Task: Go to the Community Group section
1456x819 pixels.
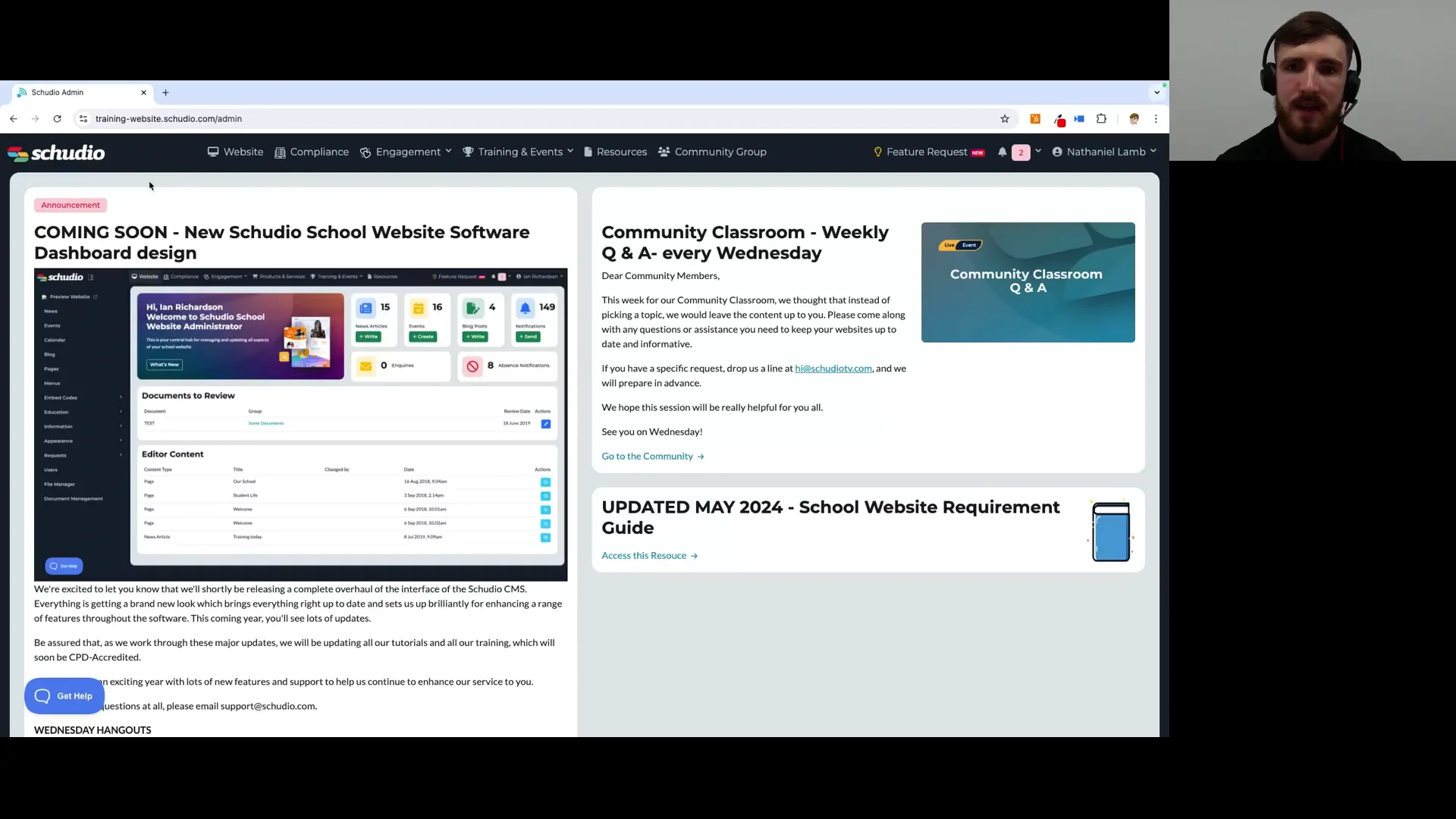Action: point(712,152)
